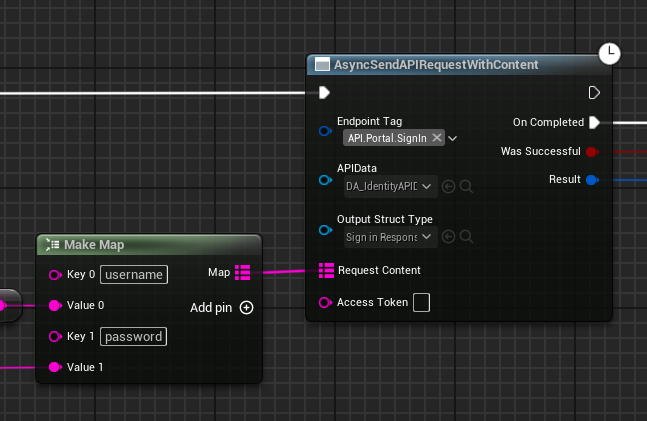This screenshot has width=647, height=421.
Task: Add a pin to the Make Map node
Action: coord(222,307)
